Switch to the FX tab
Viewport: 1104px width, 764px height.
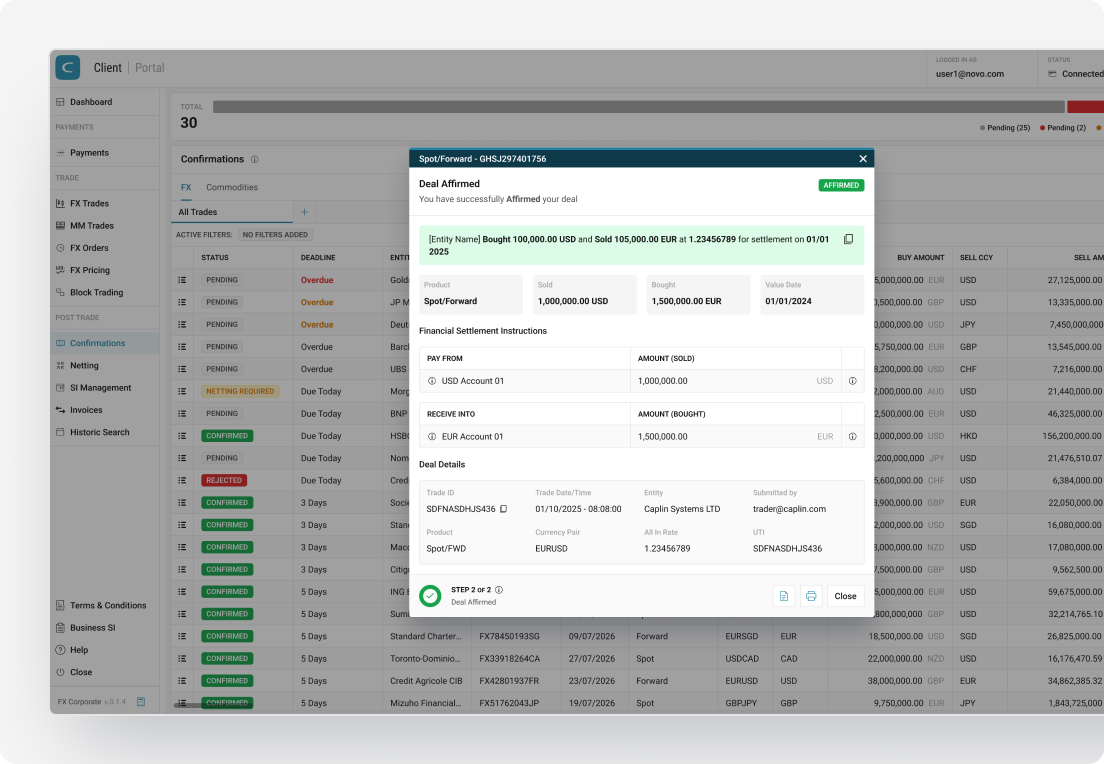[186, 187]
